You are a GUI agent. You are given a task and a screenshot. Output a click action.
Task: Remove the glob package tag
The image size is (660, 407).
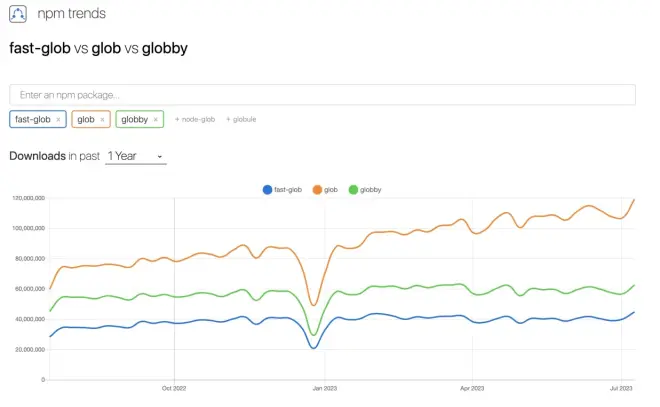[x=102, y=120]
